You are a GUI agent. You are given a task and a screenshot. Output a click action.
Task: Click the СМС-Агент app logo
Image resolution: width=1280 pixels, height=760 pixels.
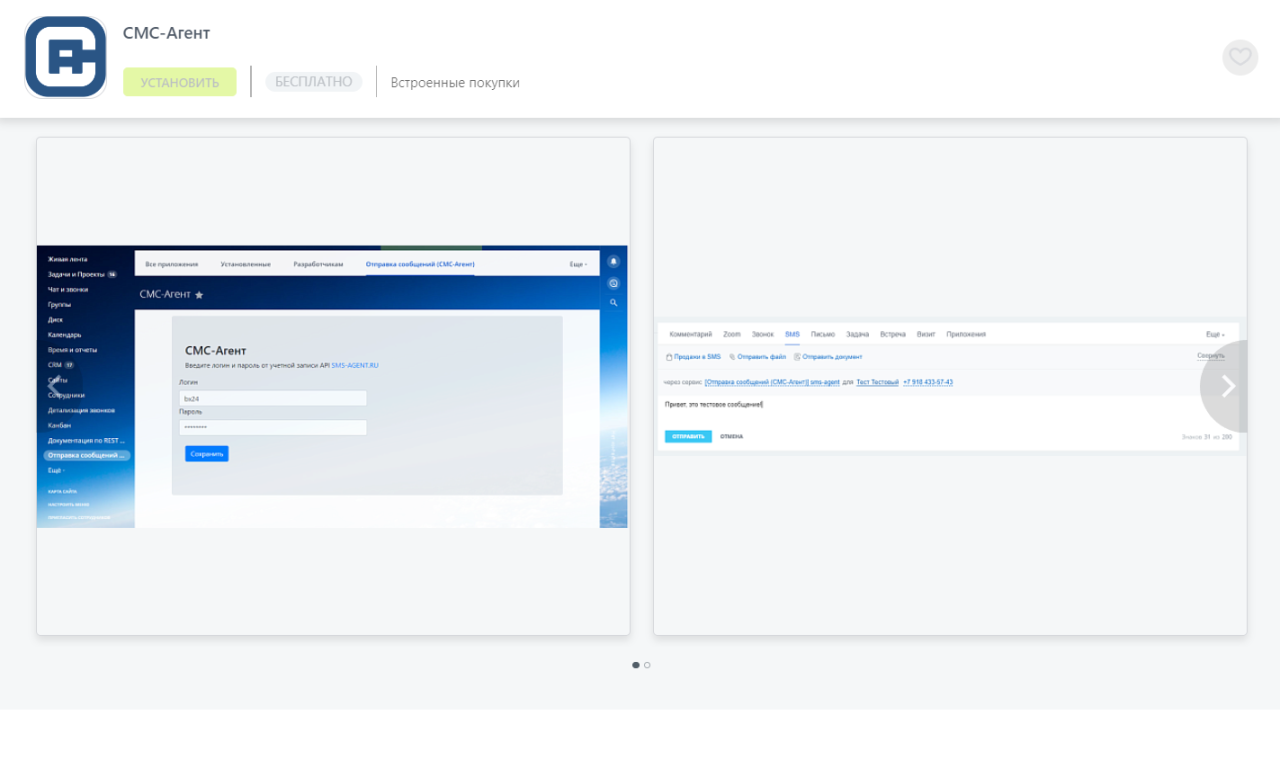pos(65,57)
